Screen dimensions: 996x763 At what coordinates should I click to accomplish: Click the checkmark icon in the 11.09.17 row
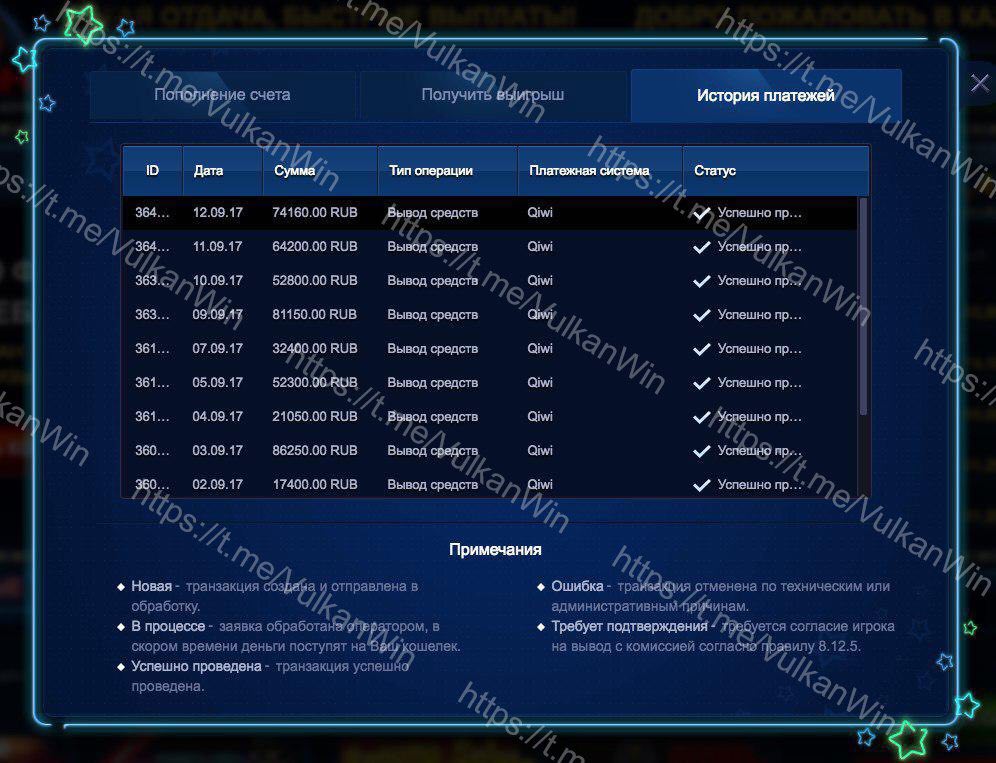(701, 247)
